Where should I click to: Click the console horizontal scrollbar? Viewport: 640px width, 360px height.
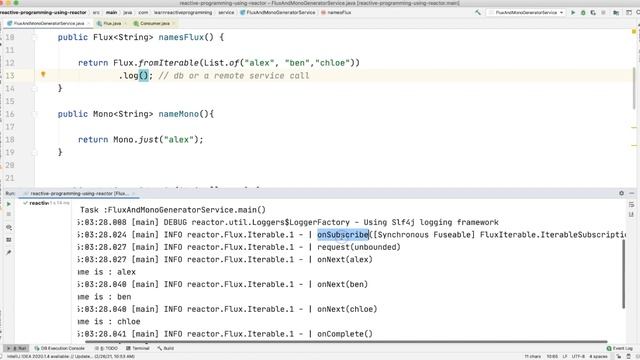346,342
